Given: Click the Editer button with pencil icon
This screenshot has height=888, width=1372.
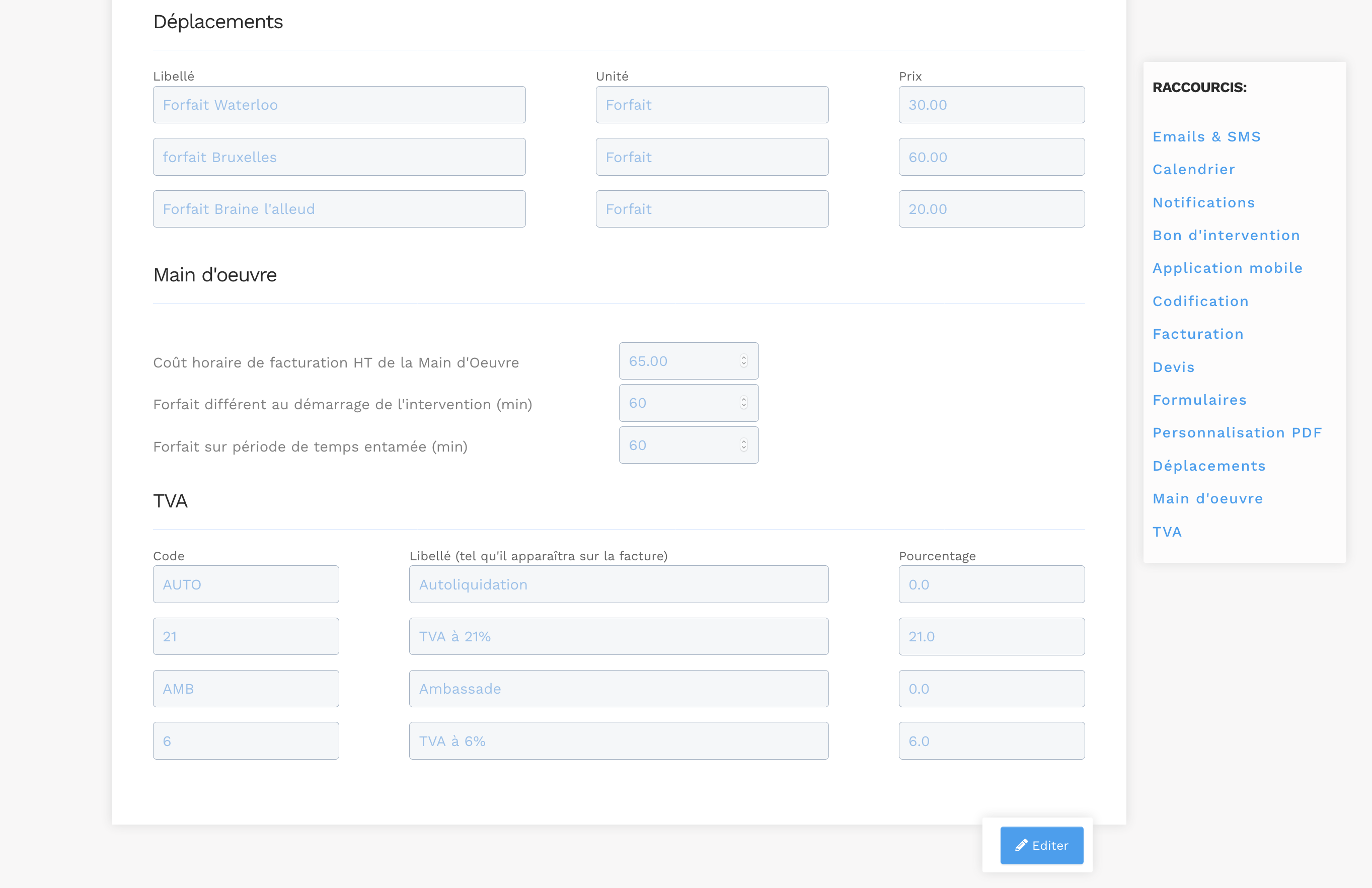Looking at the screenshot, I should [x=1041, y=845].
